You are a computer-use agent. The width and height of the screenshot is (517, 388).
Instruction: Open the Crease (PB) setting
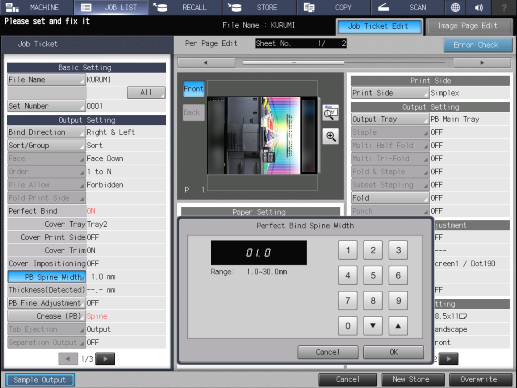tap(46, 316)
